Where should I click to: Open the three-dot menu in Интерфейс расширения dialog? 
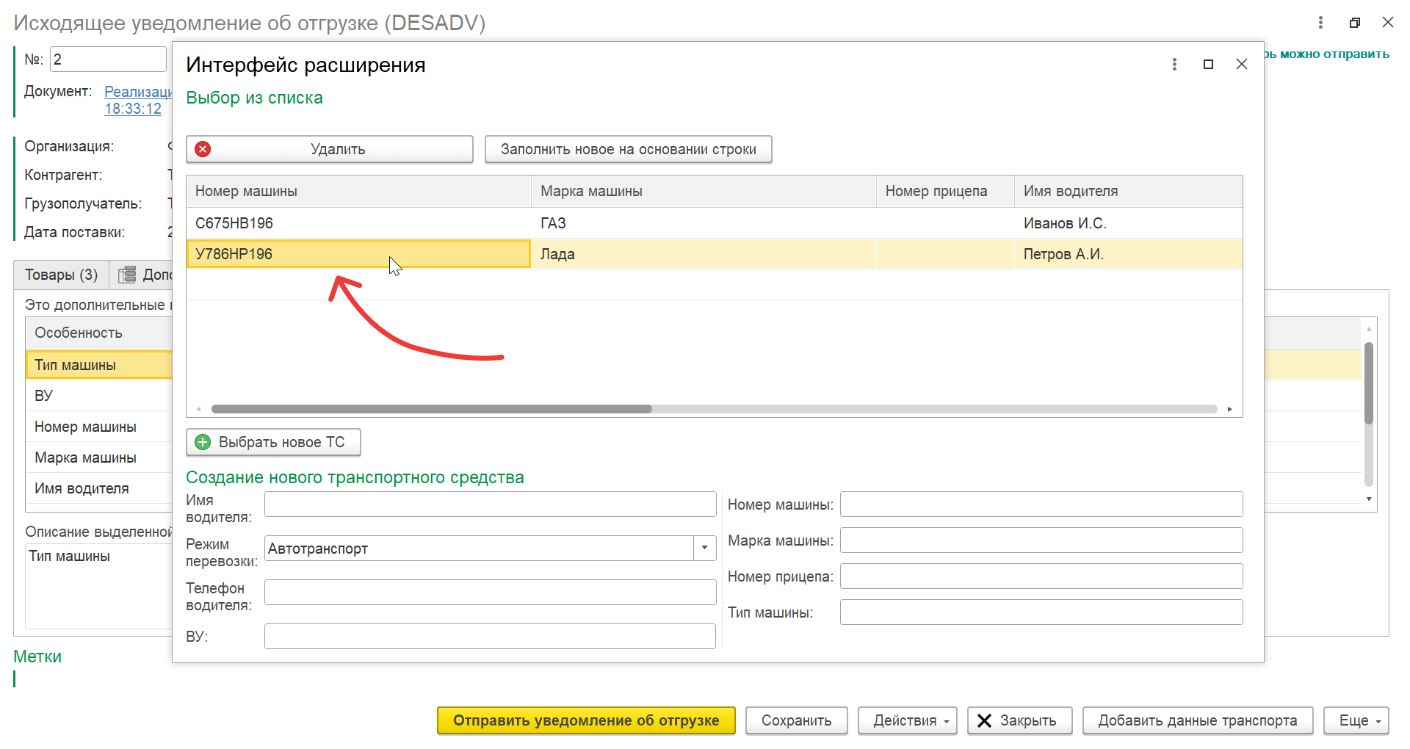point(1175,64)
